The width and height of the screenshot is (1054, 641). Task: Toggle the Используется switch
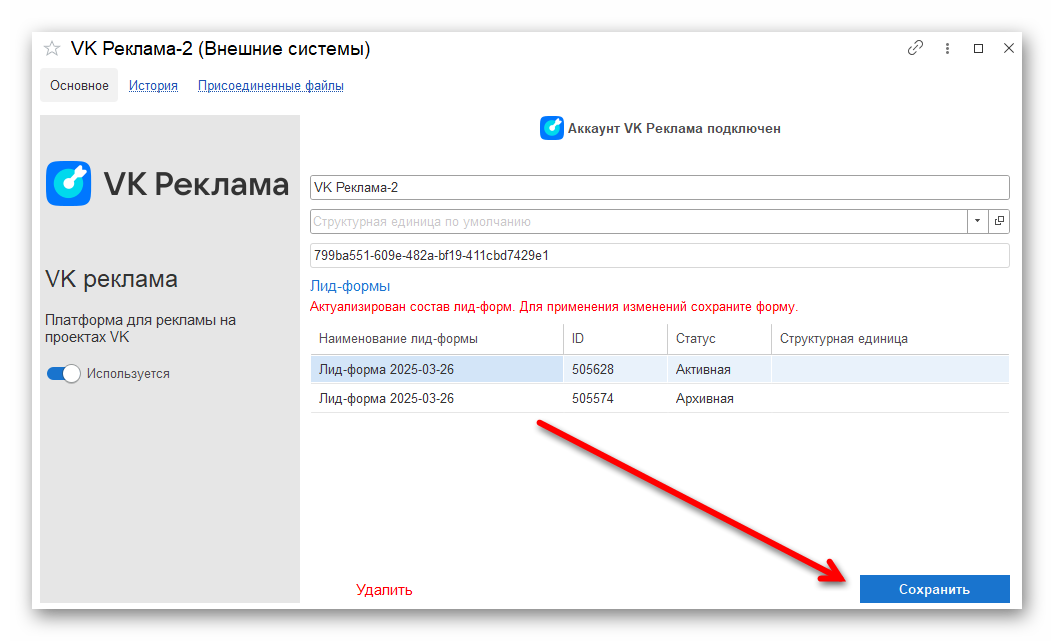pyautogui.click(x=64, y=374)
